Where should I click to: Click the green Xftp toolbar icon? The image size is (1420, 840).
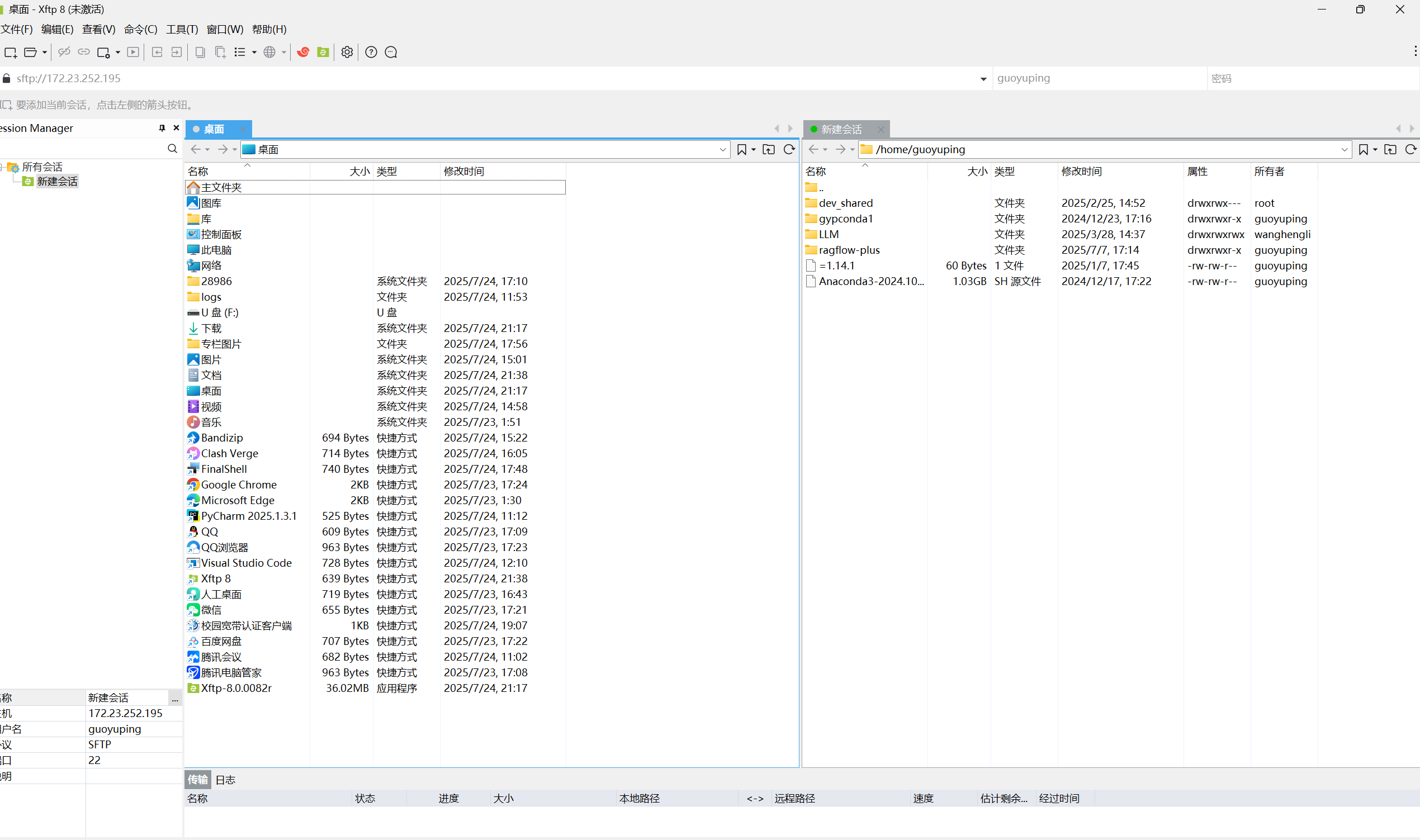[x=323, y=52]
